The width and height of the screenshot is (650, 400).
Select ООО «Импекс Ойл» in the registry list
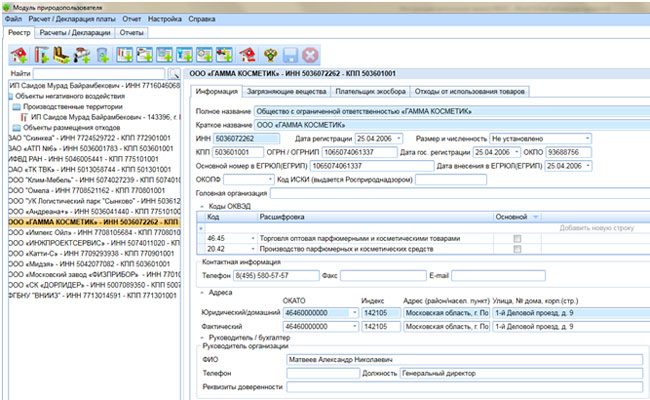point(94,232)
